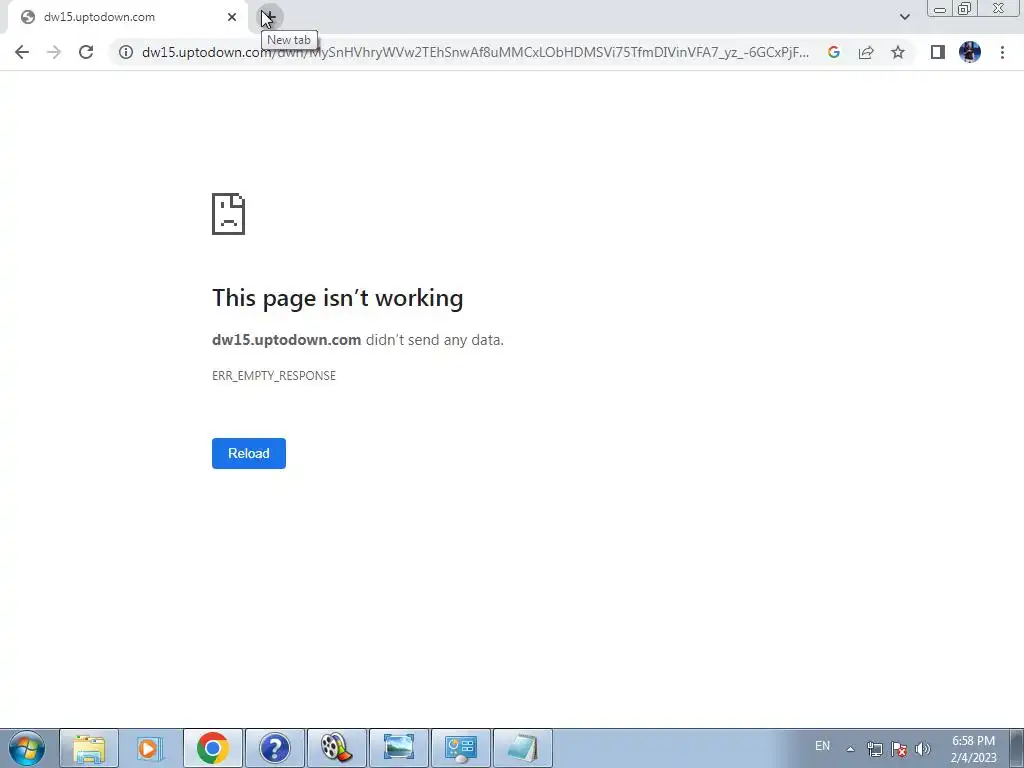The width and height of the screenshot is (1024, 768).
Task: Open the picture viewer taskbar icon
Action: [398, 748]
